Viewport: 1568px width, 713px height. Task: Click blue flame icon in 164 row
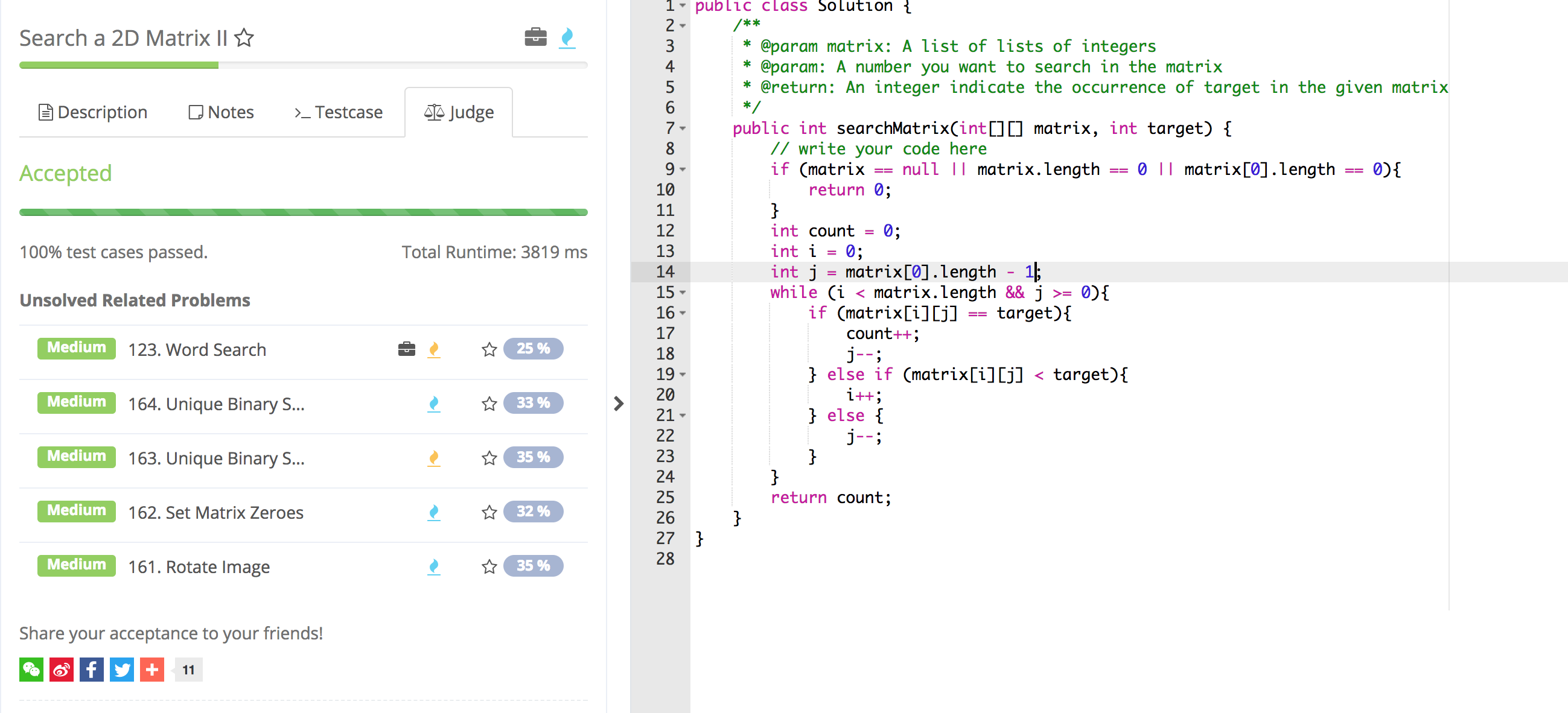(433, 404)
